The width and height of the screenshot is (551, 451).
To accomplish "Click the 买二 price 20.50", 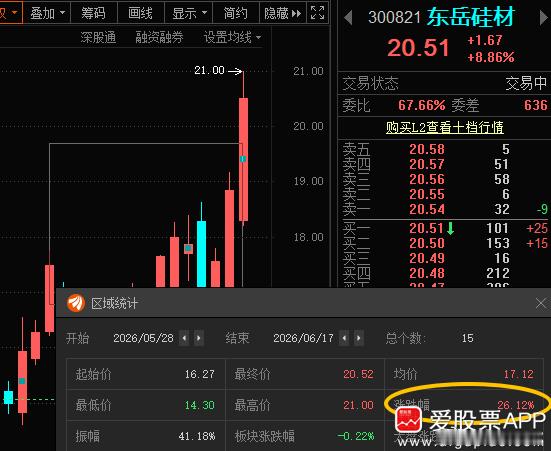I will 427,243.
